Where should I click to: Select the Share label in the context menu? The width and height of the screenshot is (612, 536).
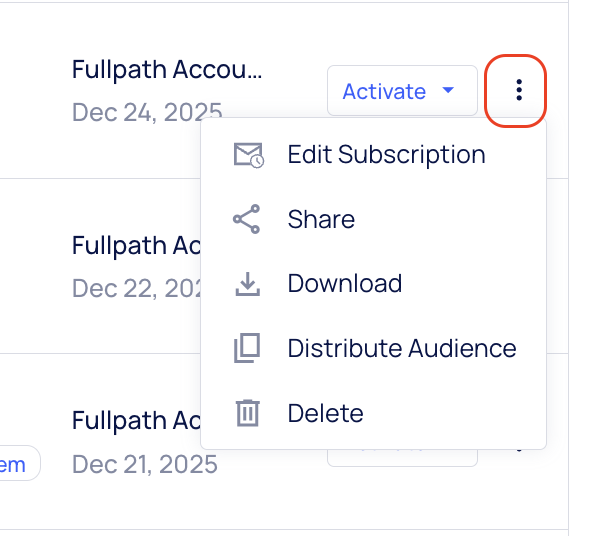[x=321, y=219]
